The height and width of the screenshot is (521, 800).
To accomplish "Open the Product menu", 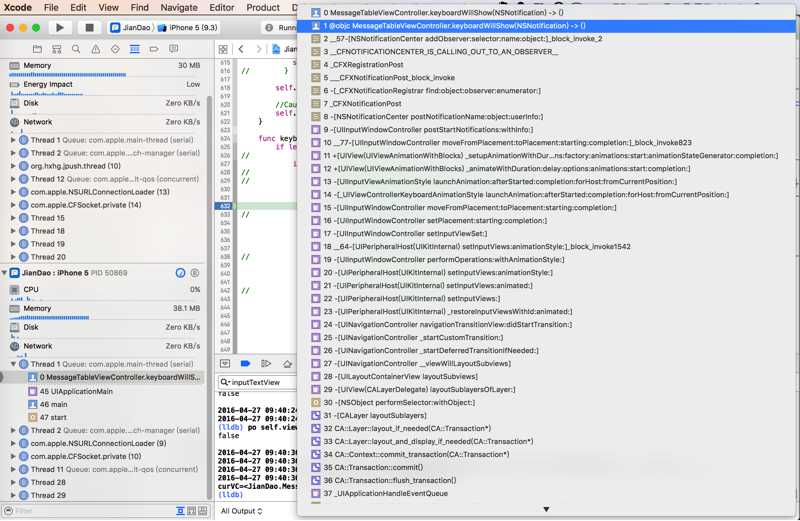I will coord(263,8).
